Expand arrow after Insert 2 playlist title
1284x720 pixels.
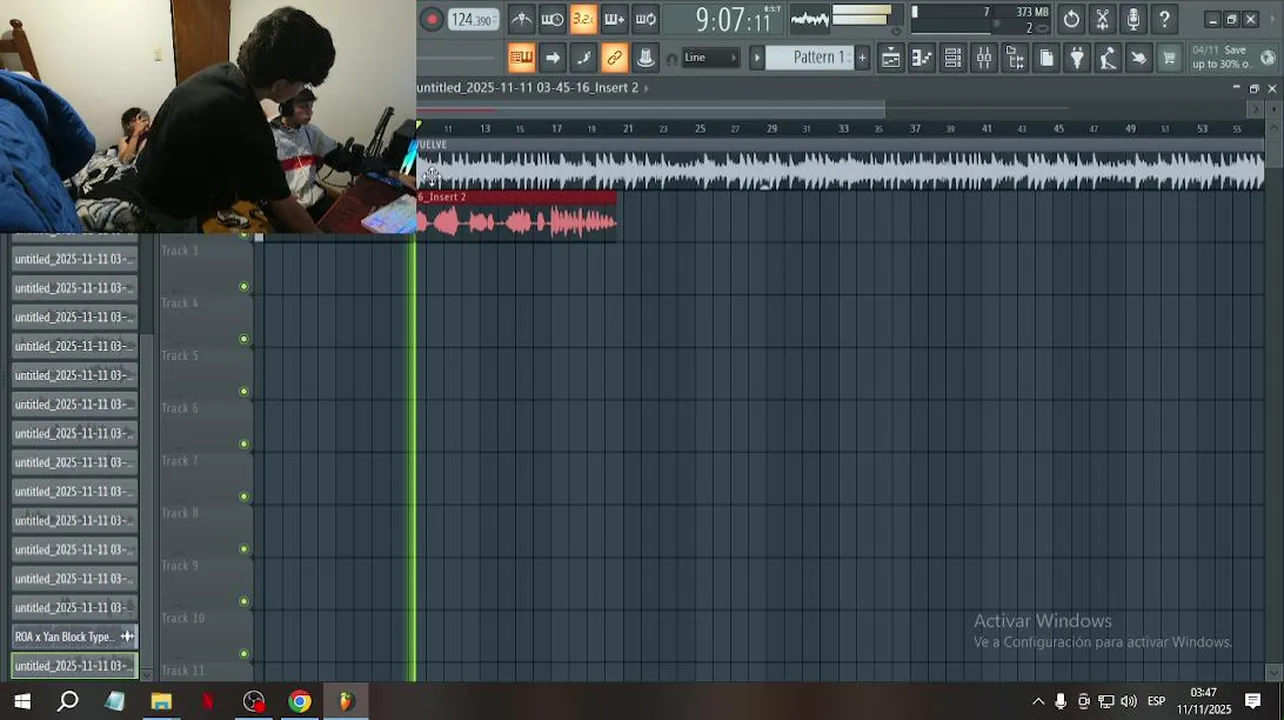tap(646, 88)
